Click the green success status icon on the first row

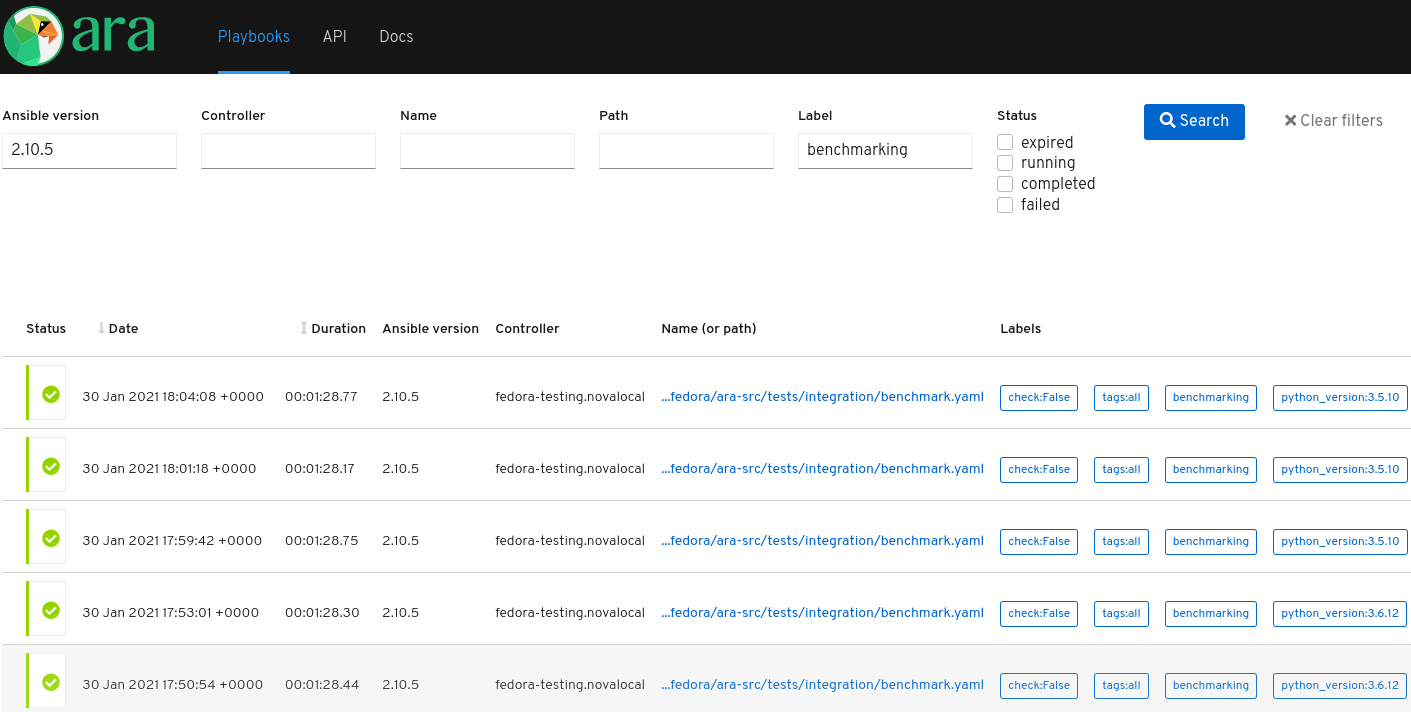(x=49, y=393)
